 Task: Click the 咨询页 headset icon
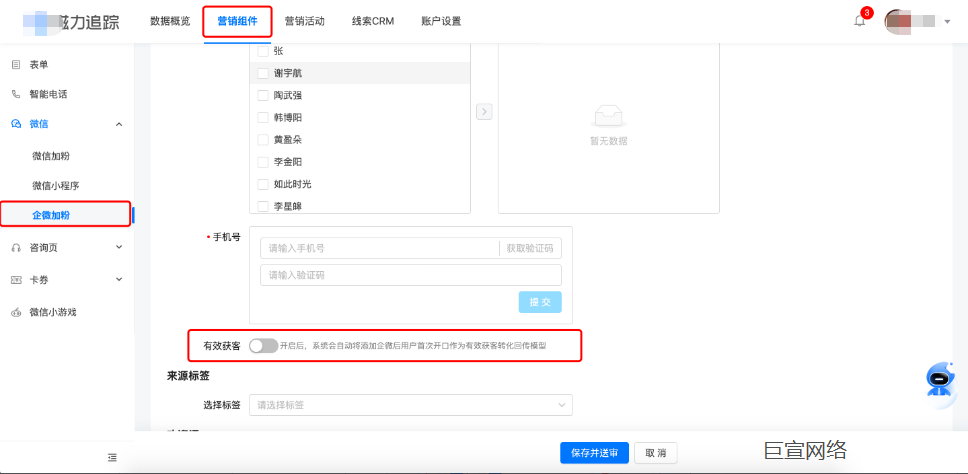[16, 247]
